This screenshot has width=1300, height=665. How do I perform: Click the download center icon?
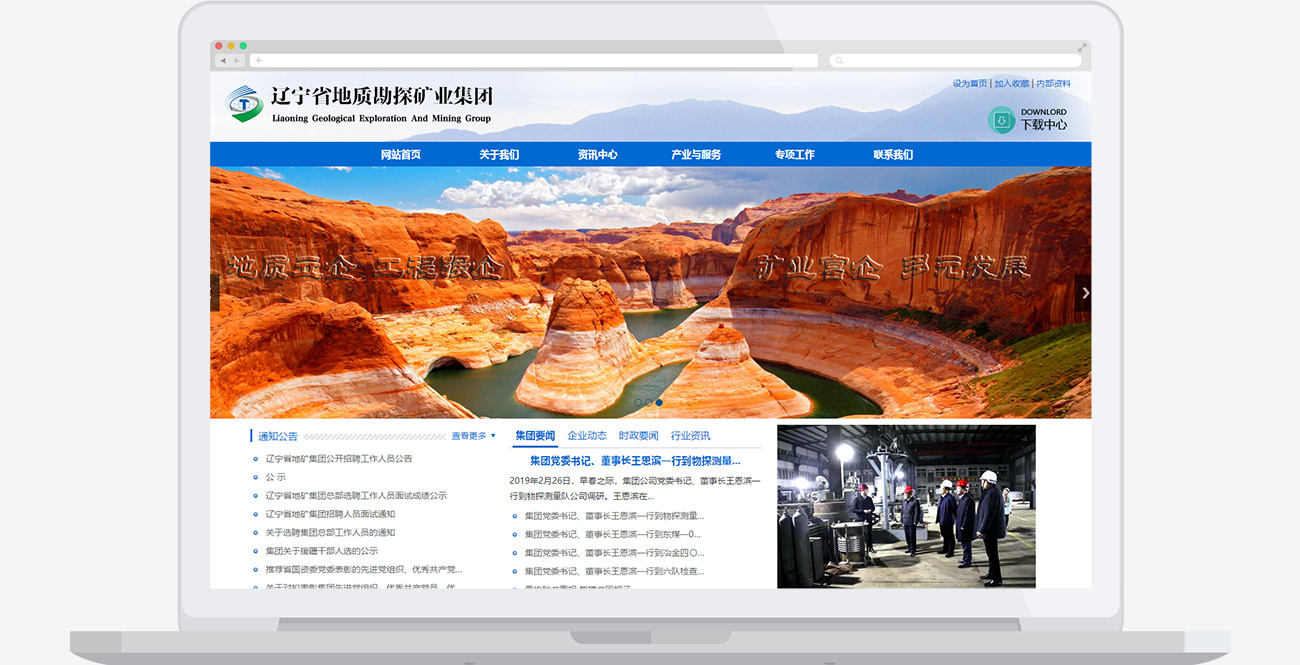click(x=1001, y=120)
